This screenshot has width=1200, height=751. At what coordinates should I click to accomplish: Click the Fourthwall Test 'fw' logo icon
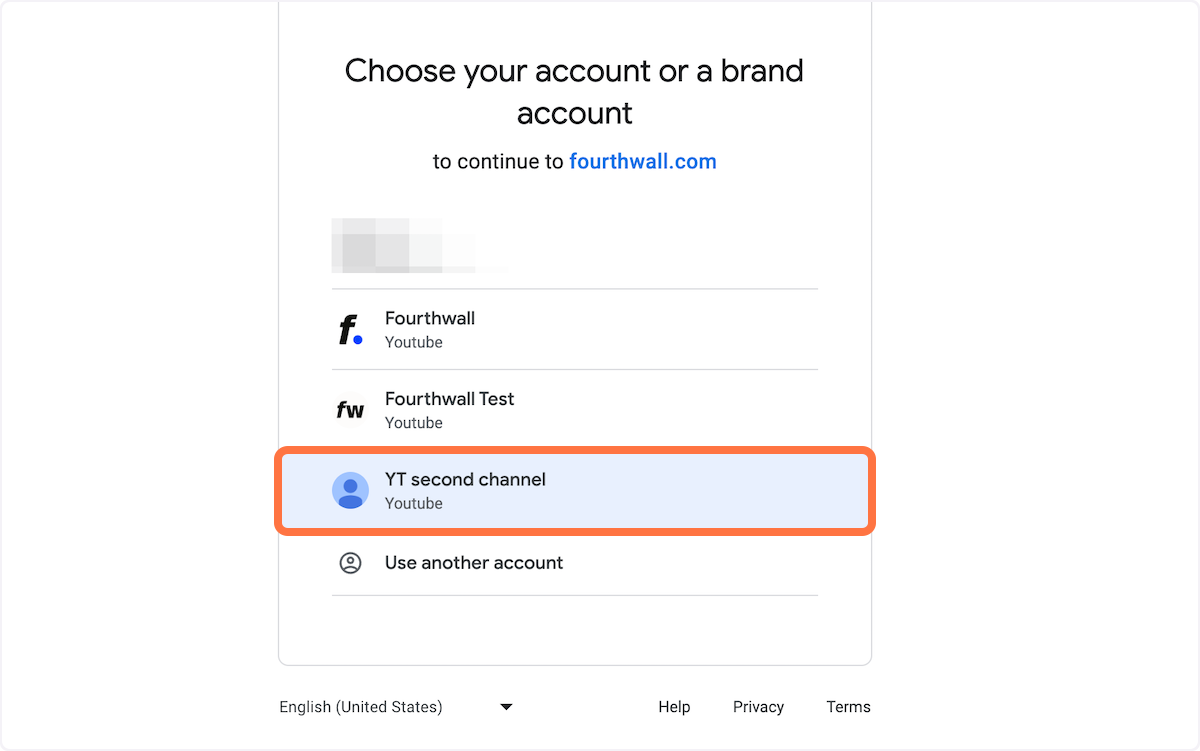350,410
